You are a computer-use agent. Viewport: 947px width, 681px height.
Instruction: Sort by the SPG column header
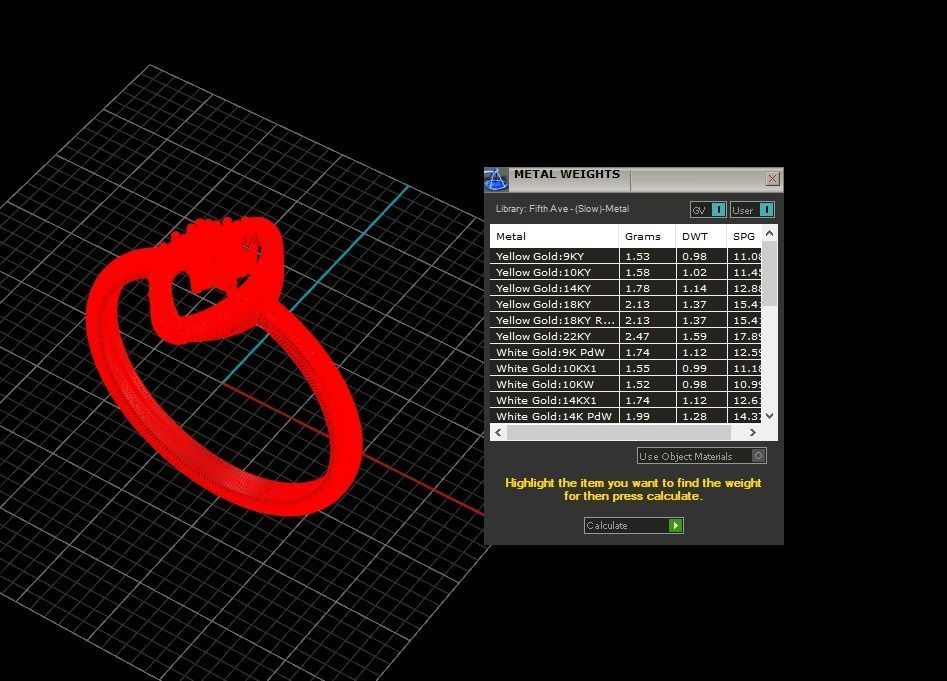[x=745, y=237]
